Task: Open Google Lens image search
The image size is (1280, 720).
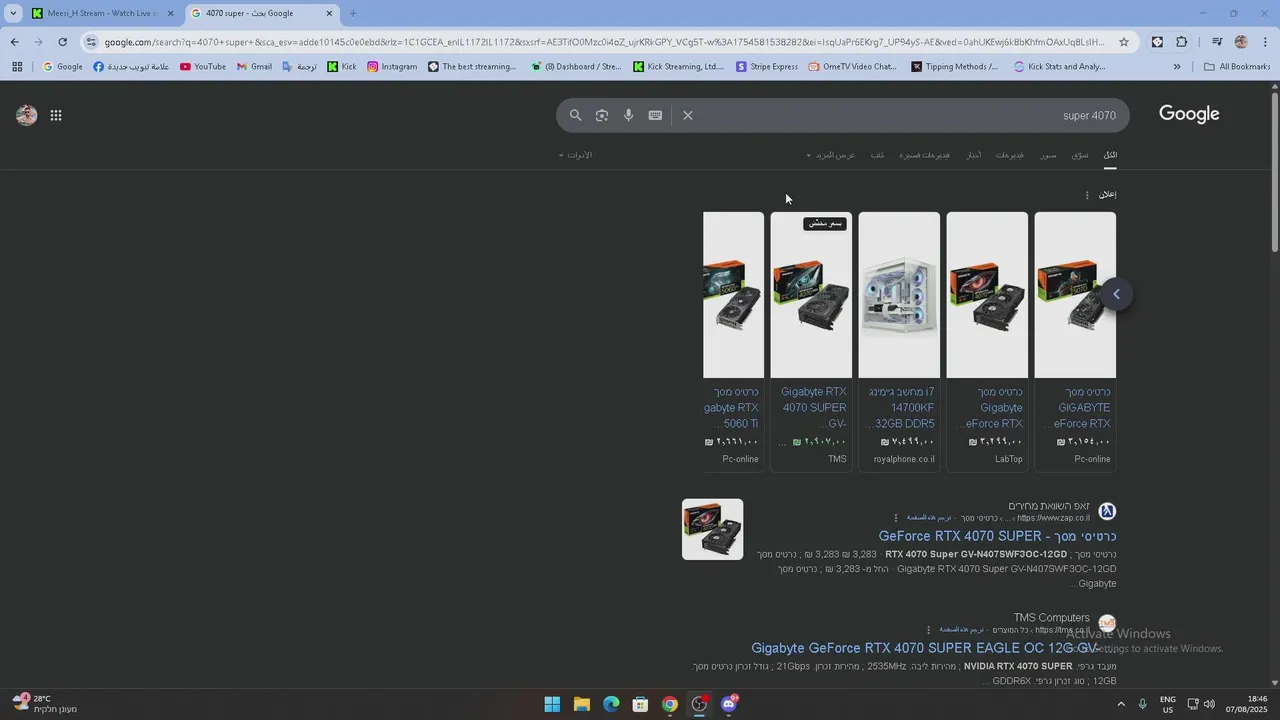Action: (602, 115)
